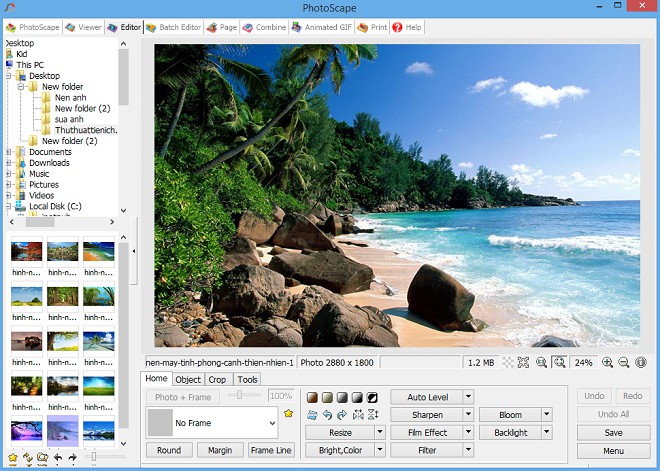
Task: Click the zoom in magnifier icon
Action: [x=607, y=362]
